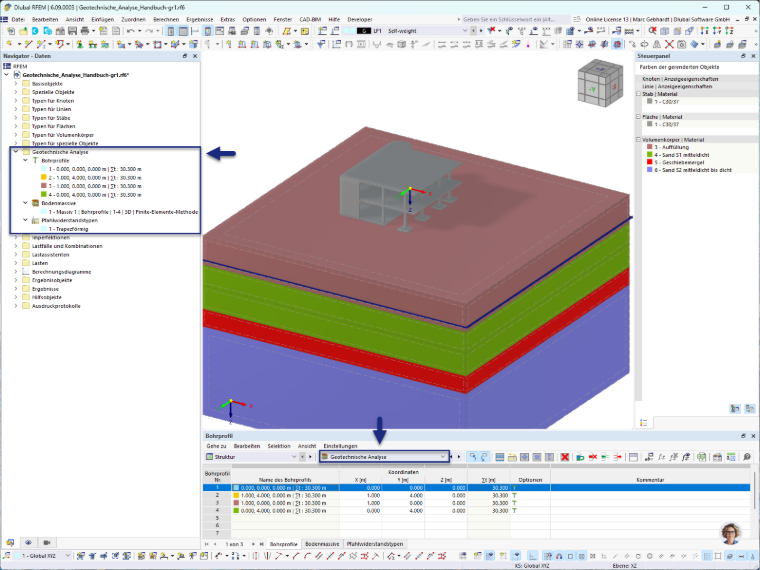The height and width of the screenshot is (570, 760).
Task: Click the previous load case arrow
Action: click(x=473, y=31)
